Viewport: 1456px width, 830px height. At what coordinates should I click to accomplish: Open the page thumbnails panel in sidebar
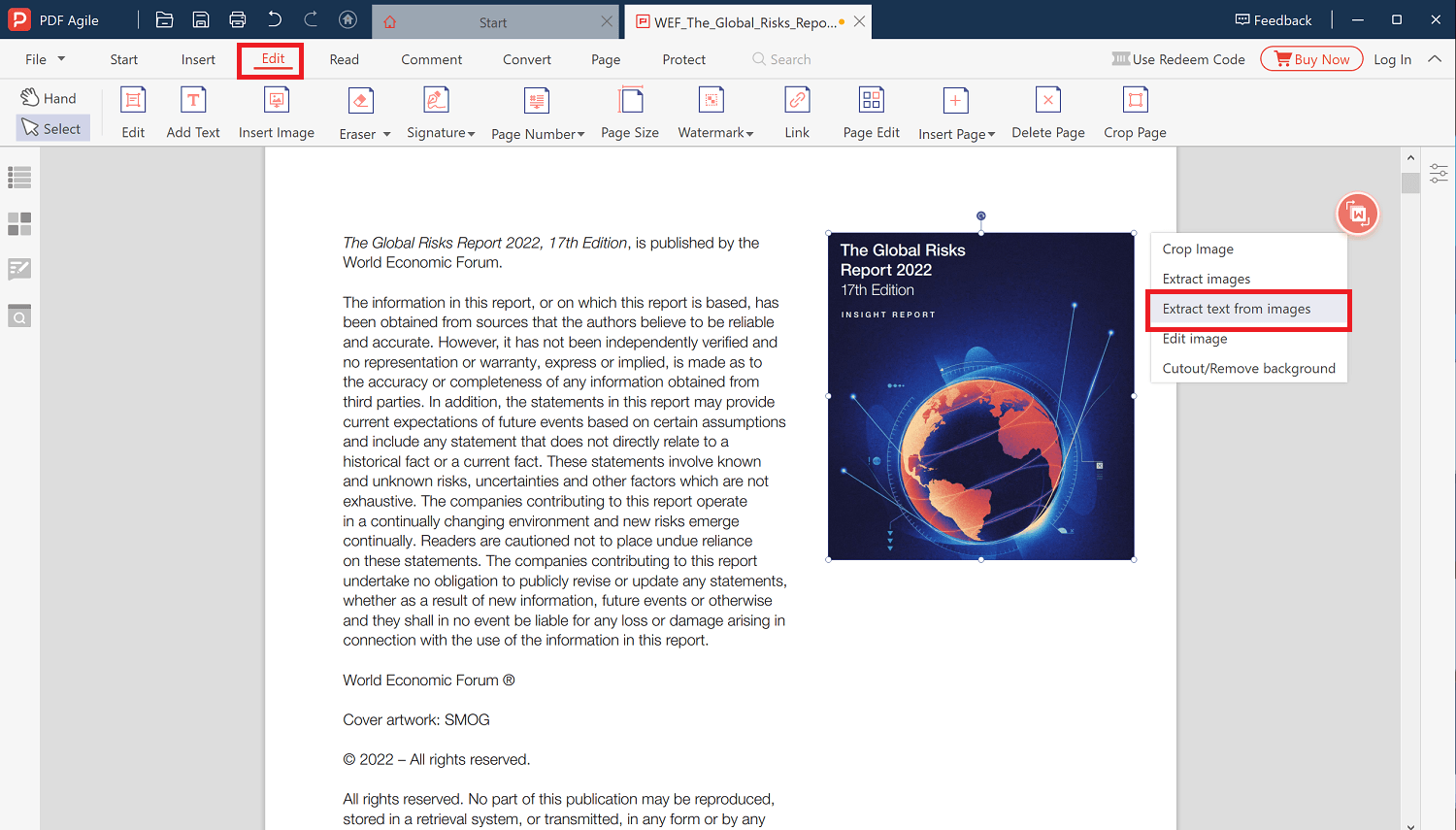pos(19,224)
